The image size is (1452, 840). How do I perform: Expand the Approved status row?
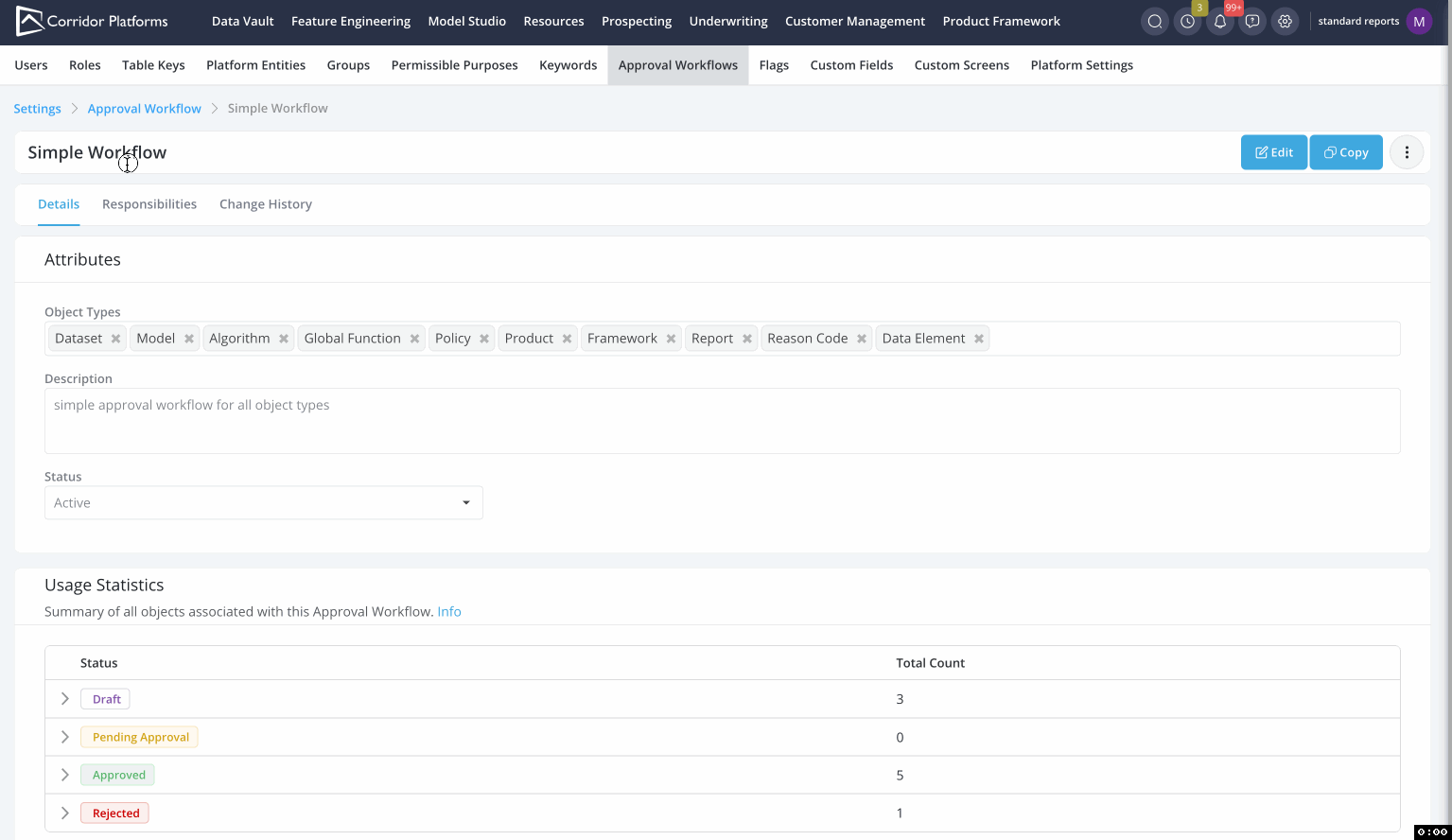point(65,775)
